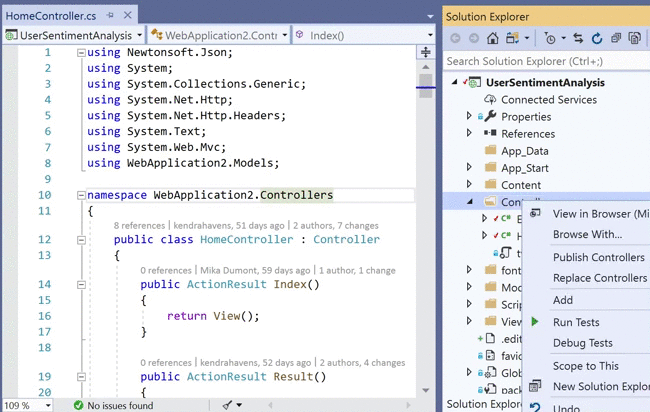Image resolution: width=650 pixels, height=412 pixels.
Task: Collapse the Index() method outline
Action: coord(81,285)
